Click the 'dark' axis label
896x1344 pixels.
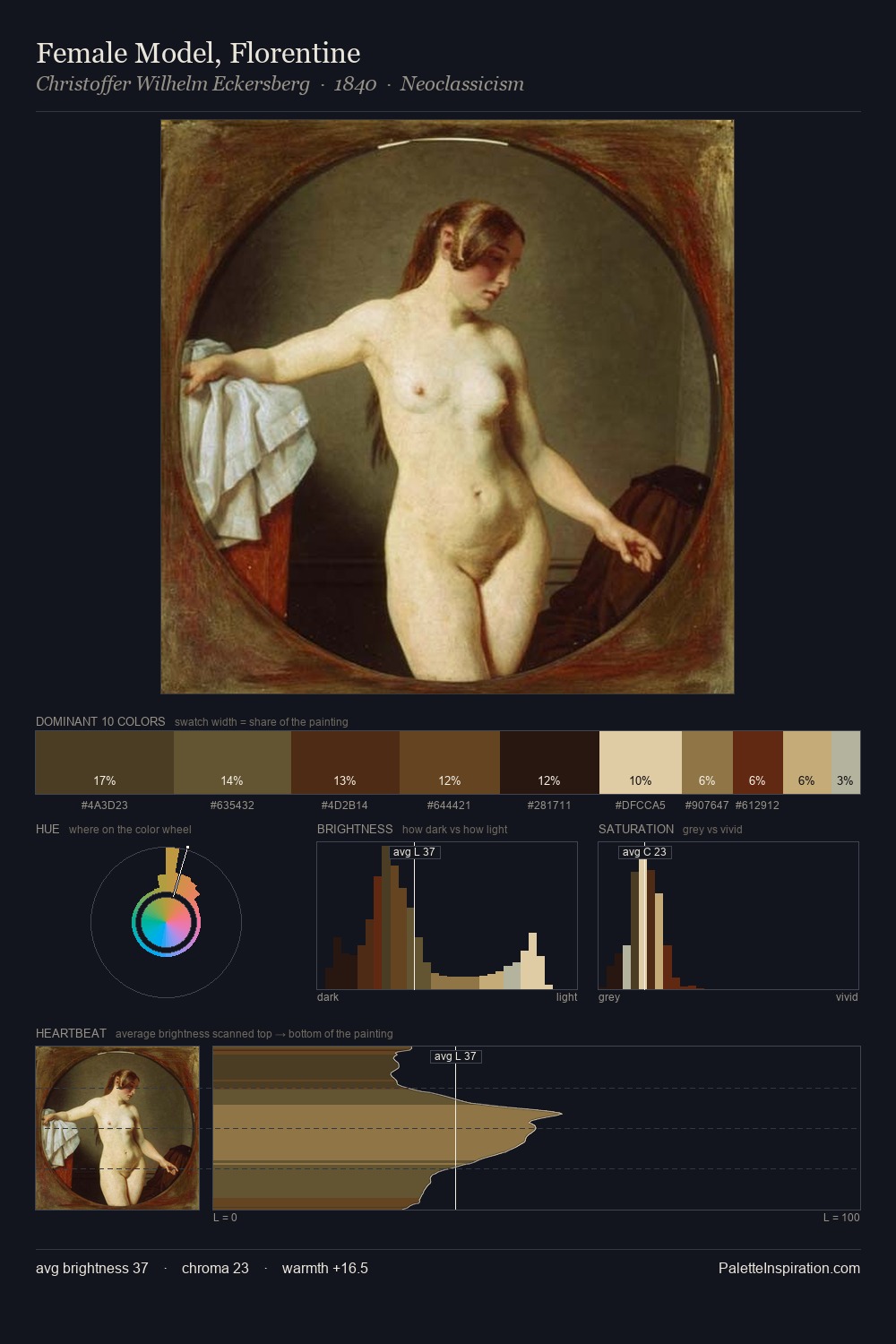(328, 997)
